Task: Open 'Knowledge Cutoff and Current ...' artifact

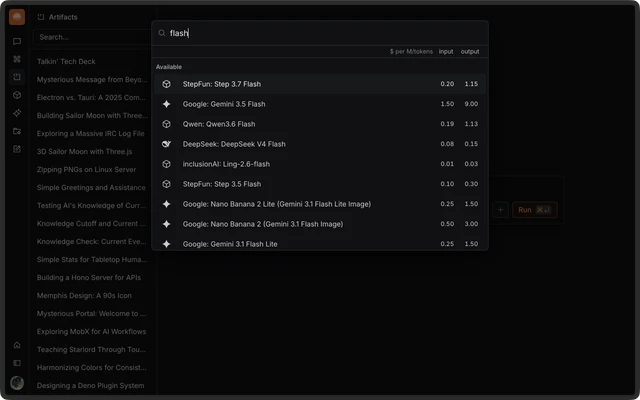Action: [x=92, y=224]
